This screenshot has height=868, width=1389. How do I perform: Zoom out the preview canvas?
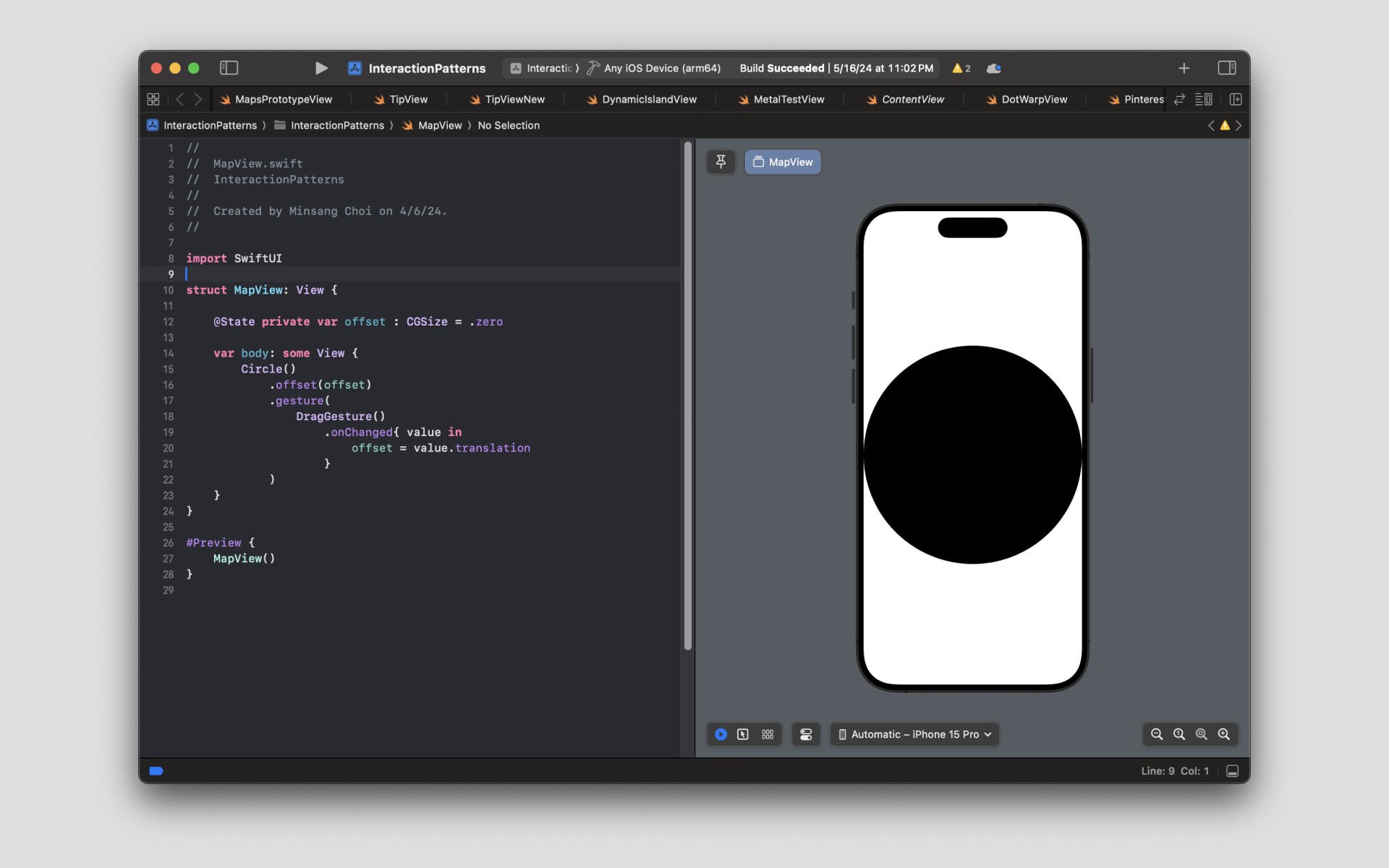click(1156, 734)
